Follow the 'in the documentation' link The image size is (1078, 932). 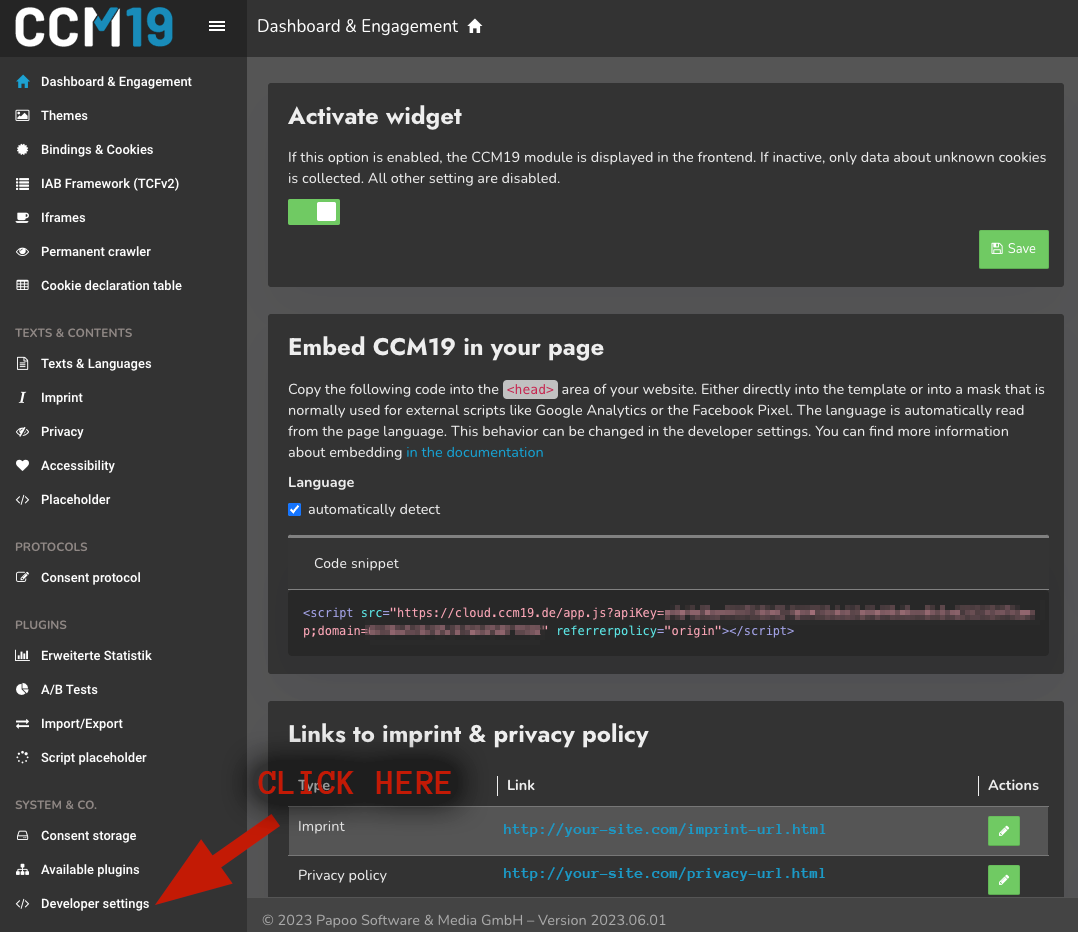coord(474,452)
